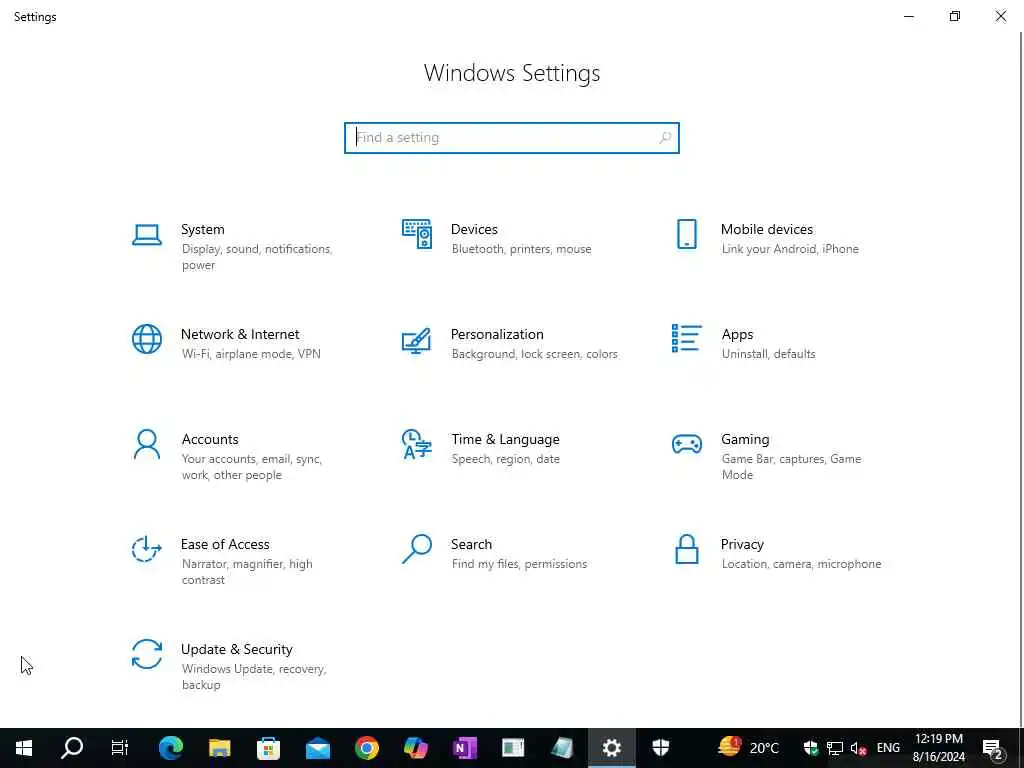This screenshot has width=1024, height=768.
Task: Click the magnifier inside Find a setting box
Action: [665, 138]
